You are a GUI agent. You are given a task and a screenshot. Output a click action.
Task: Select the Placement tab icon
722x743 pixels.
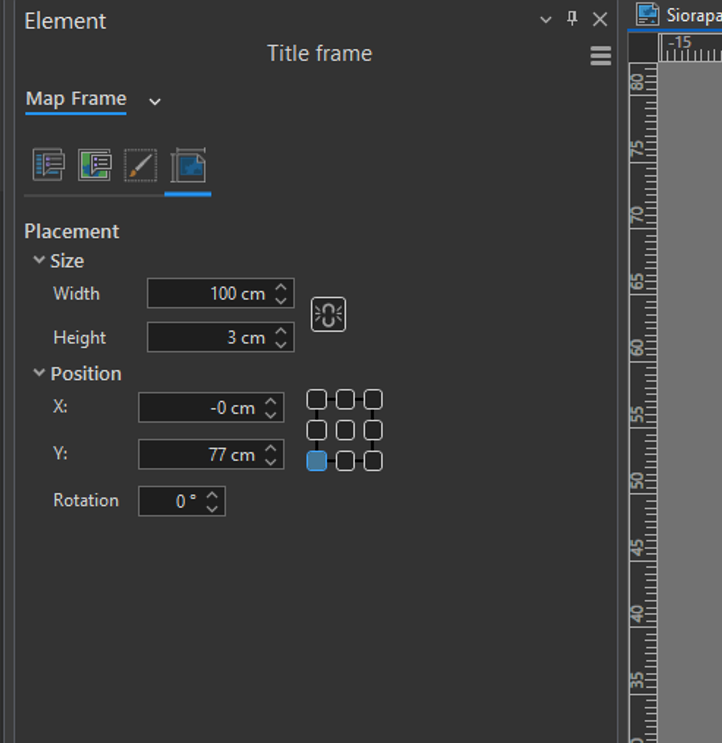coord(187,165)
